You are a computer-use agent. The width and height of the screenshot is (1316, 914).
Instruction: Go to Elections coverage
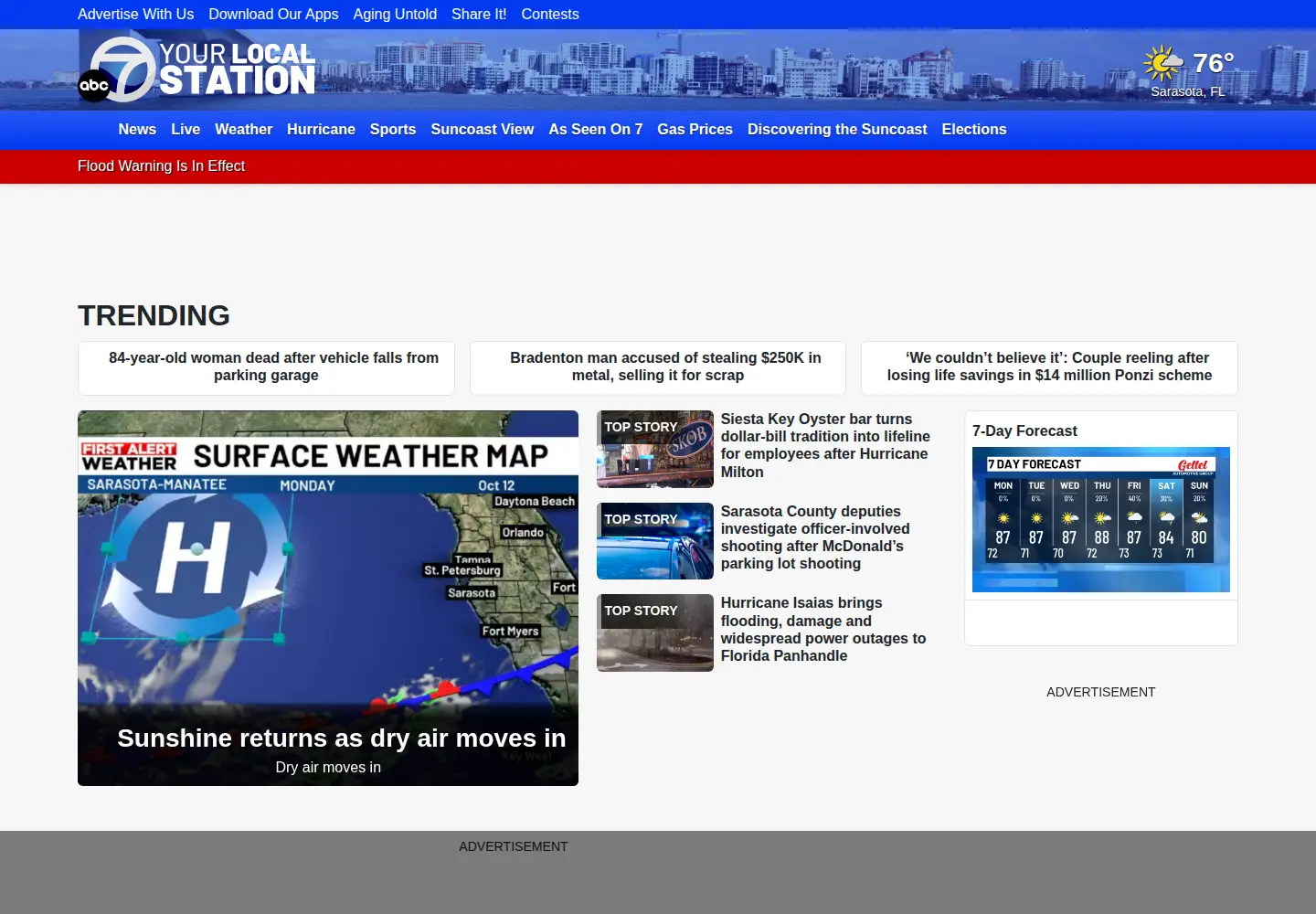pos(974,130)
